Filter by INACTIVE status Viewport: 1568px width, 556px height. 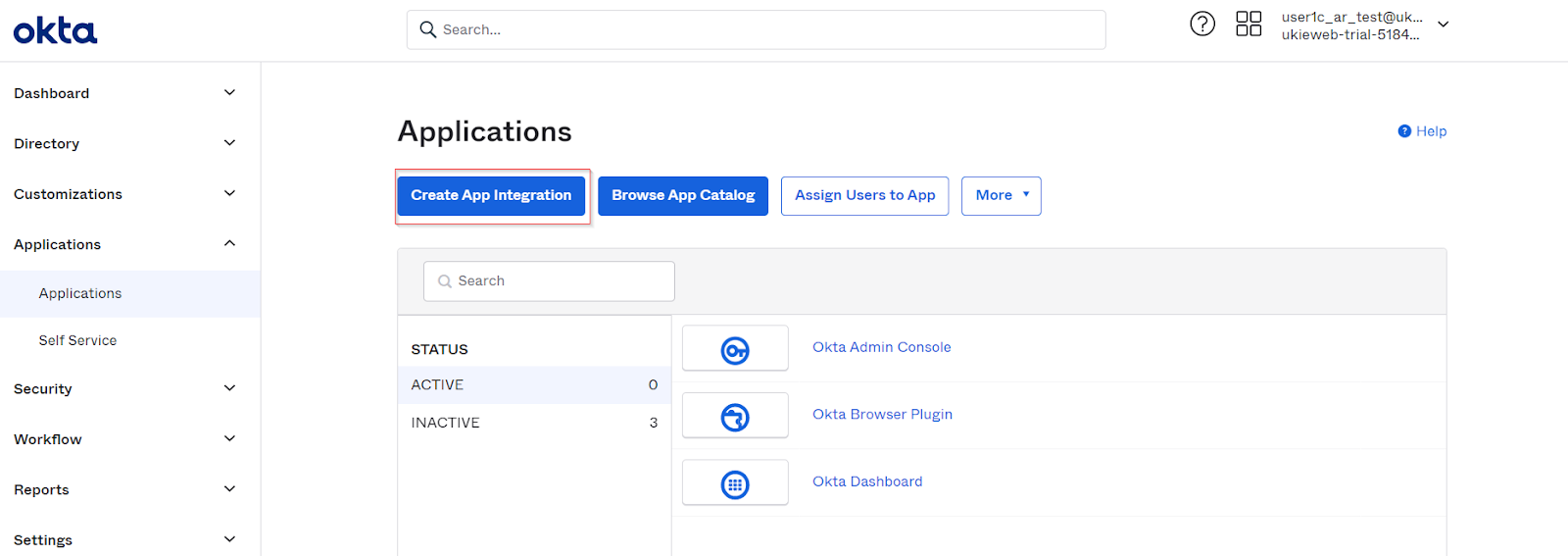pyautogui.click(x=534, y=423)
